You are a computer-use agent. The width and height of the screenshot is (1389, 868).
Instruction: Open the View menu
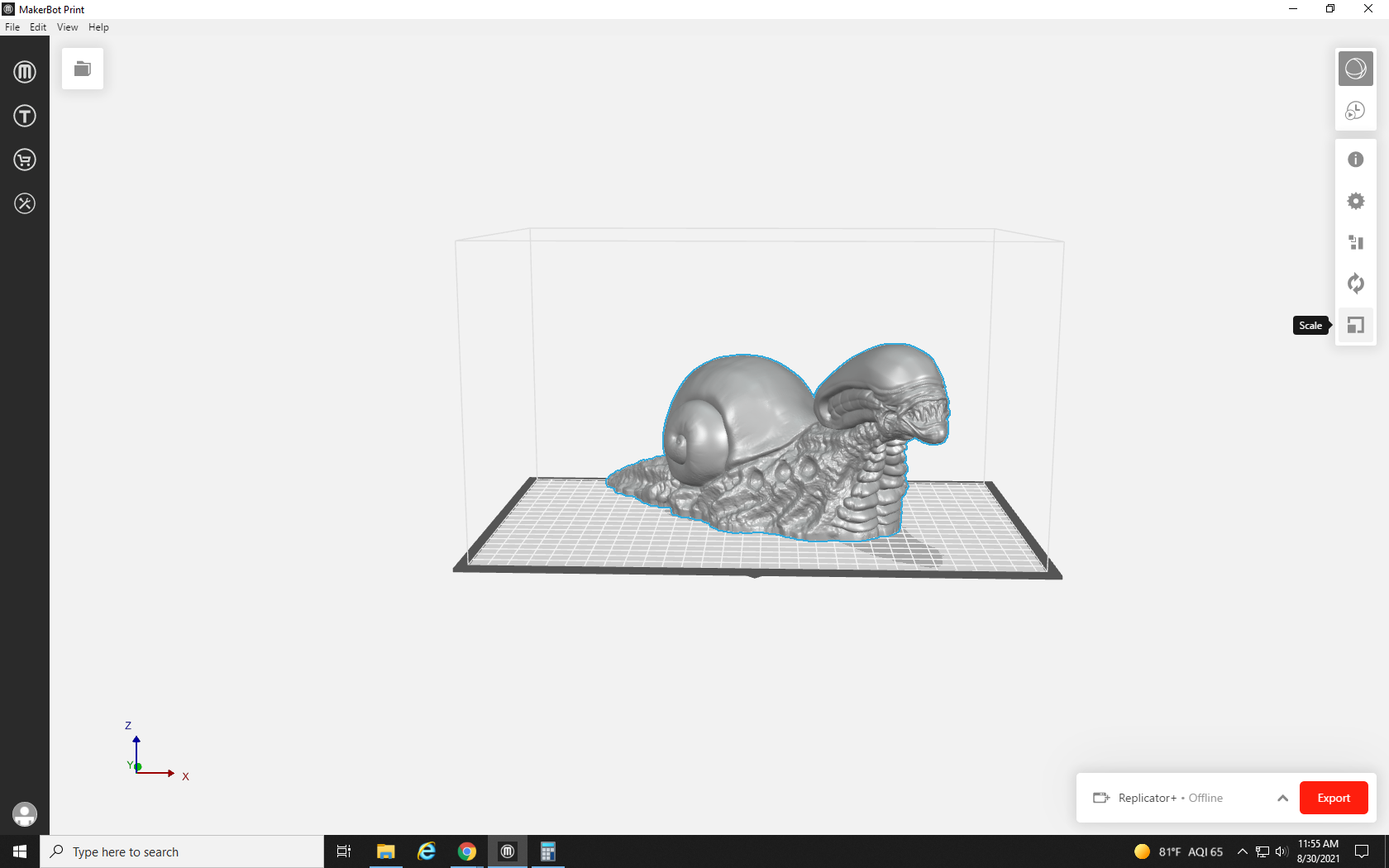pyautogui.click(x=68, y=27)
